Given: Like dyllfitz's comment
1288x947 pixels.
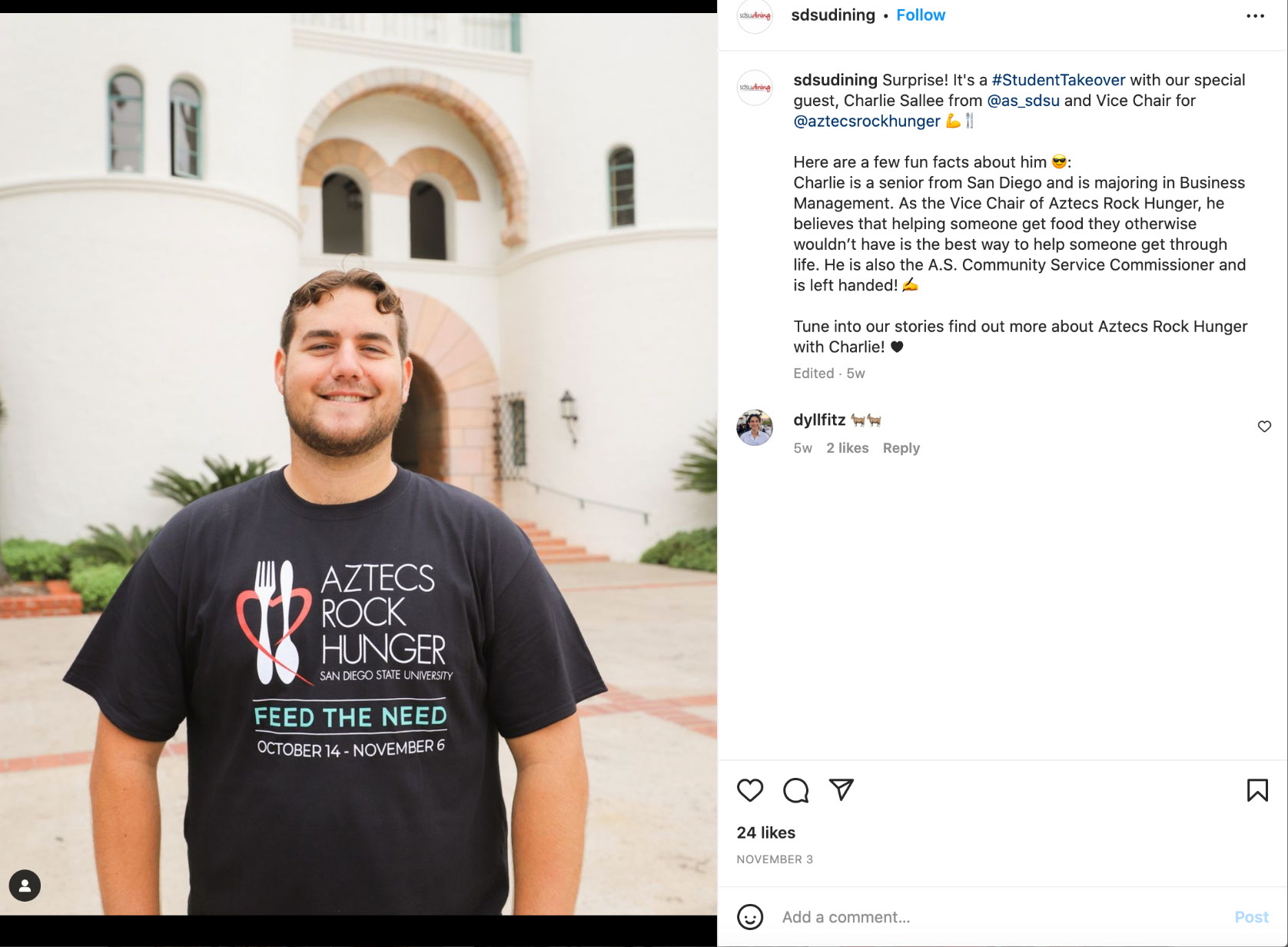Looking at the screenshot, I should click(1264, 427).
